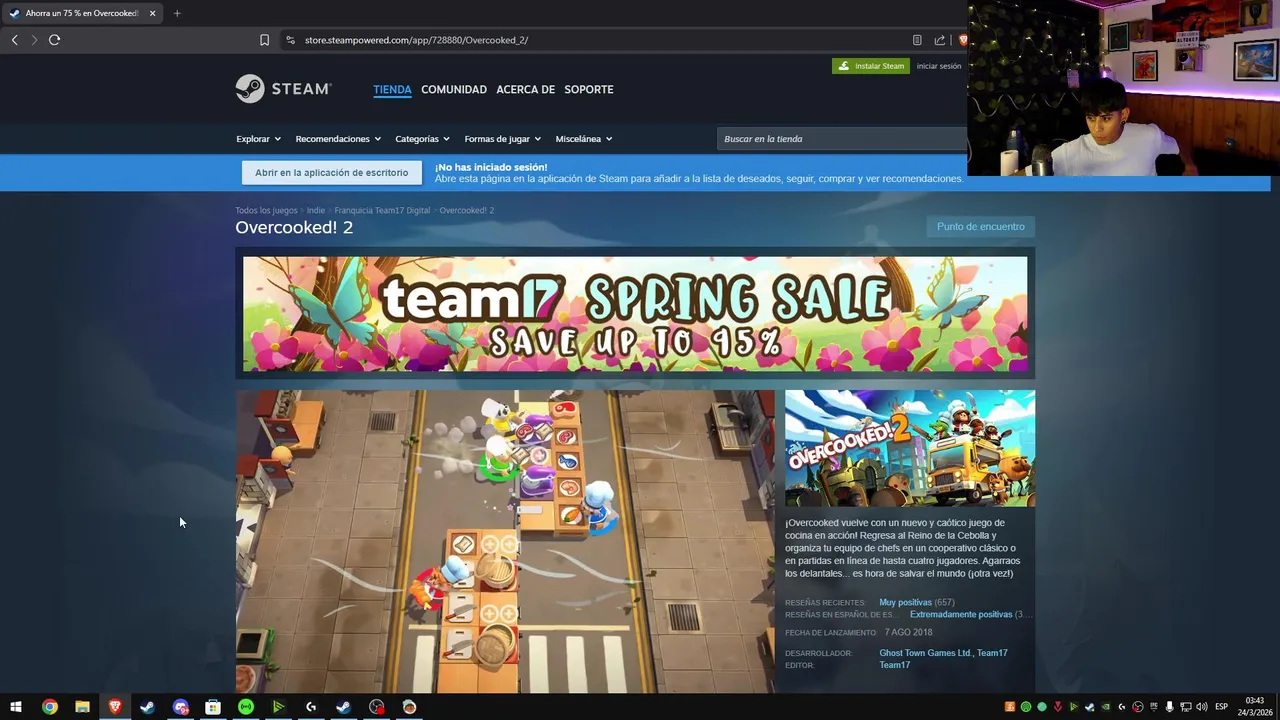Screen dimensions: 1280x720
Task: Click the Steam logo in the page header
Action: tap(283, 89)
